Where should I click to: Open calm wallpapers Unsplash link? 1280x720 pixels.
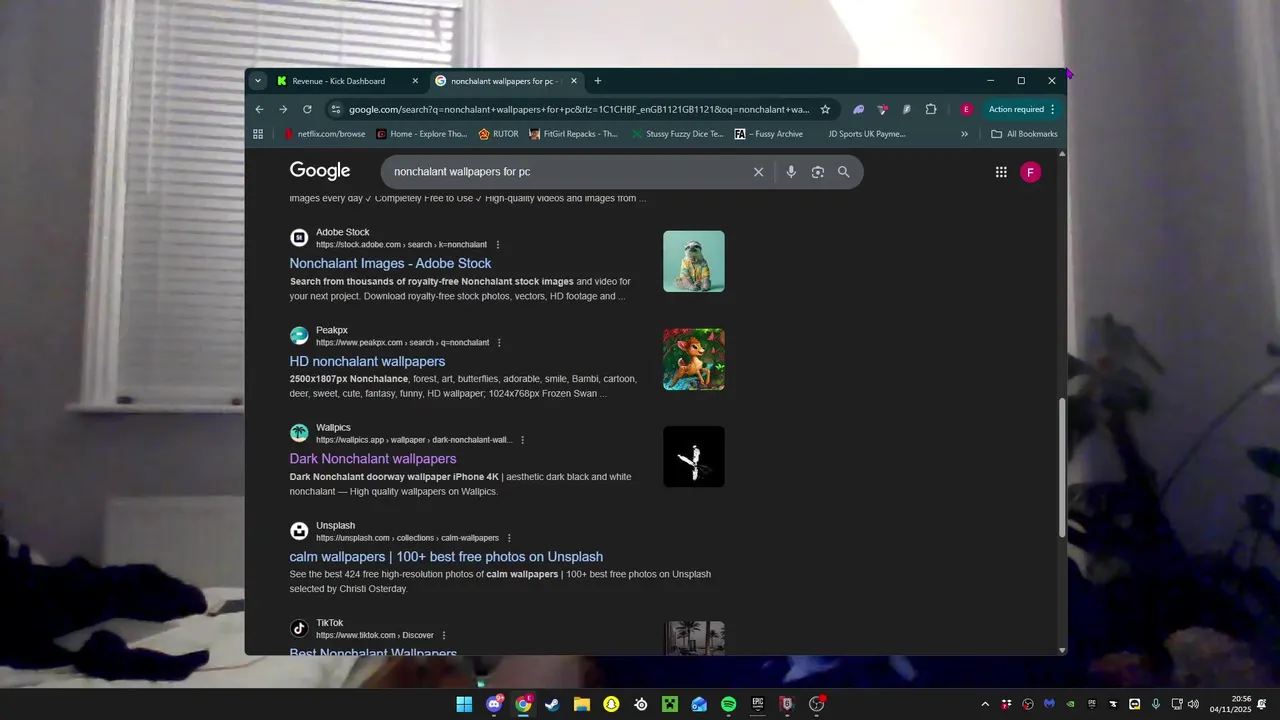coord(446,557)
